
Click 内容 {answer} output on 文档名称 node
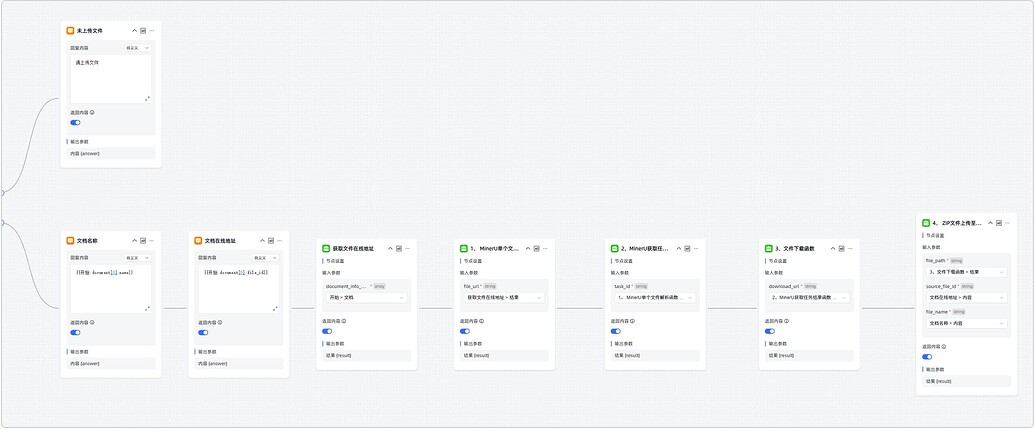click(x=111, y=364)
